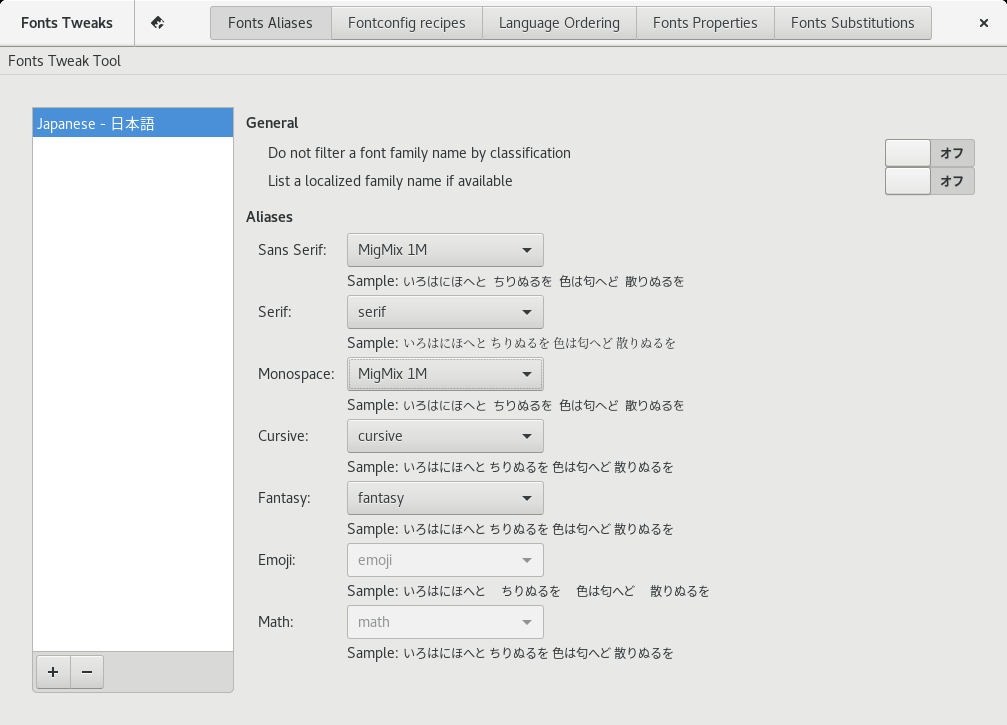This screenshot has width=1007, height=725.
Task: Toggle 'Do not filter a font family name' switch
Action: point(929,153)
